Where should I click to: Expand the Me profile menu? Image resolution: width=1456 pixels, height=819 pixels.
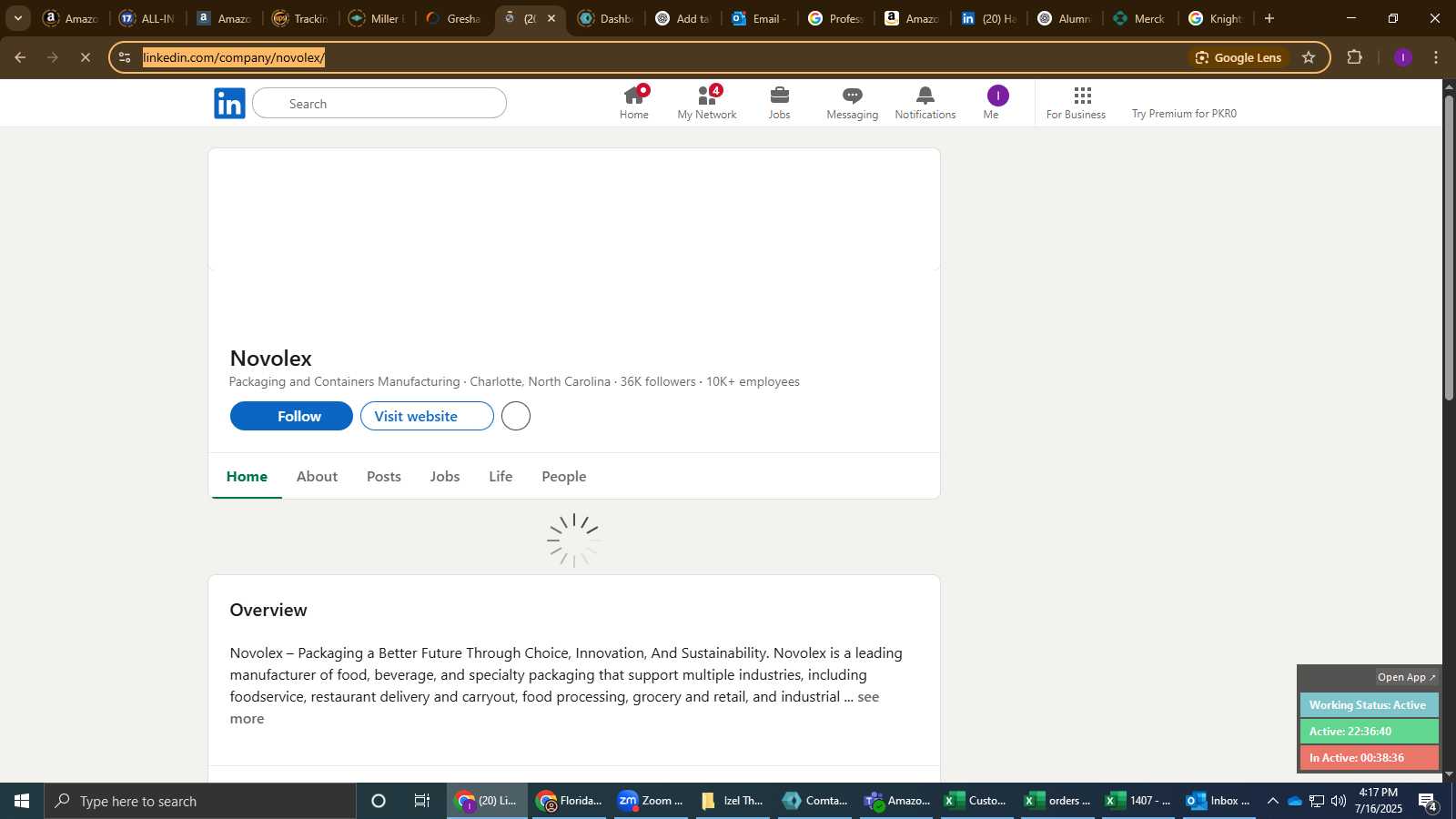997,103
